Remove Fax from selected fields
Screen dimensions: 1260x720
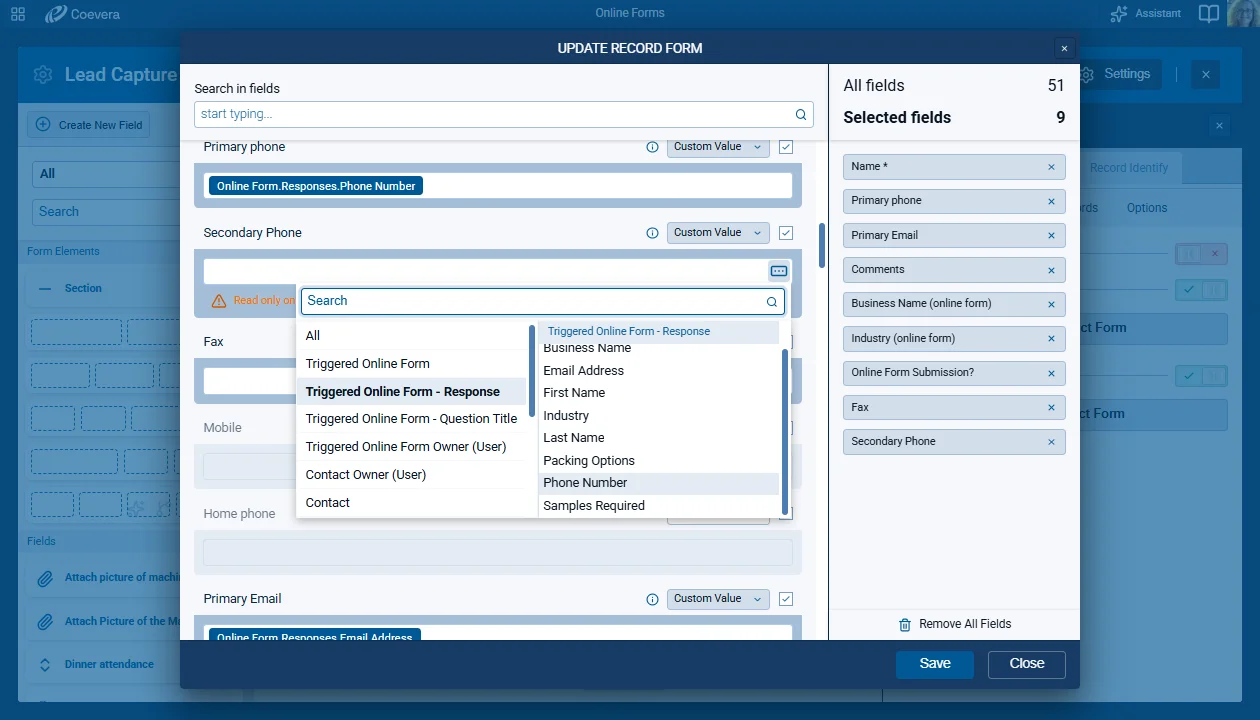pos(1051,408)
